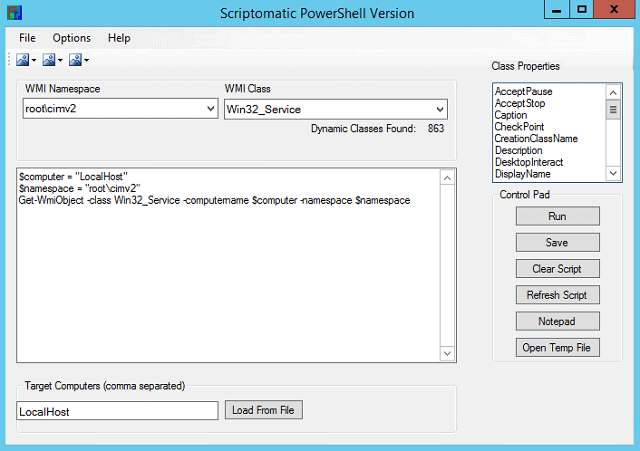Open dropdown arrow beside second toolbar icon
640x451 pixels.
click(60, 60)
